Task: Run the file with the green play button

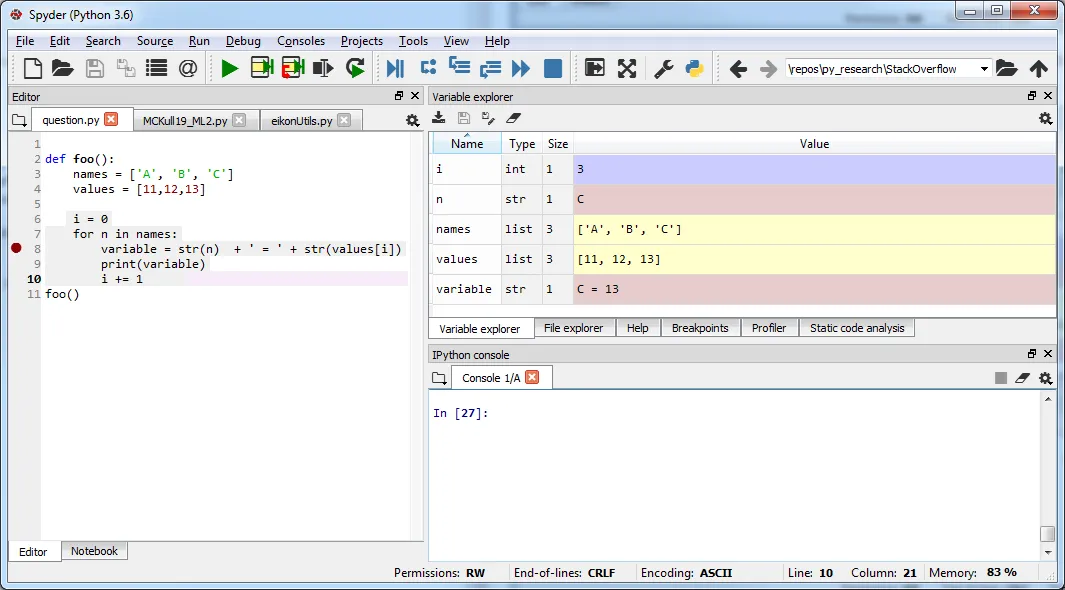Action: click(230, 68)
